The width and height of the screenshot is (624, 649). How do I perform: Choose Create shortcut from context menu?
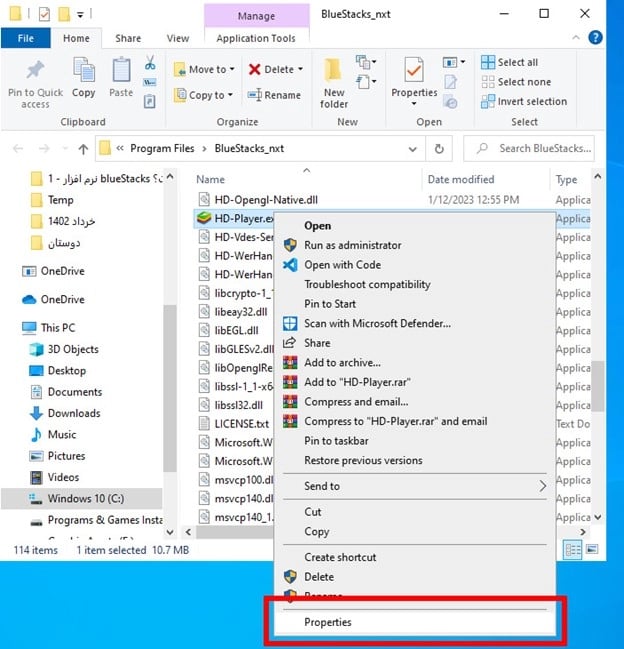click(415, 558)
